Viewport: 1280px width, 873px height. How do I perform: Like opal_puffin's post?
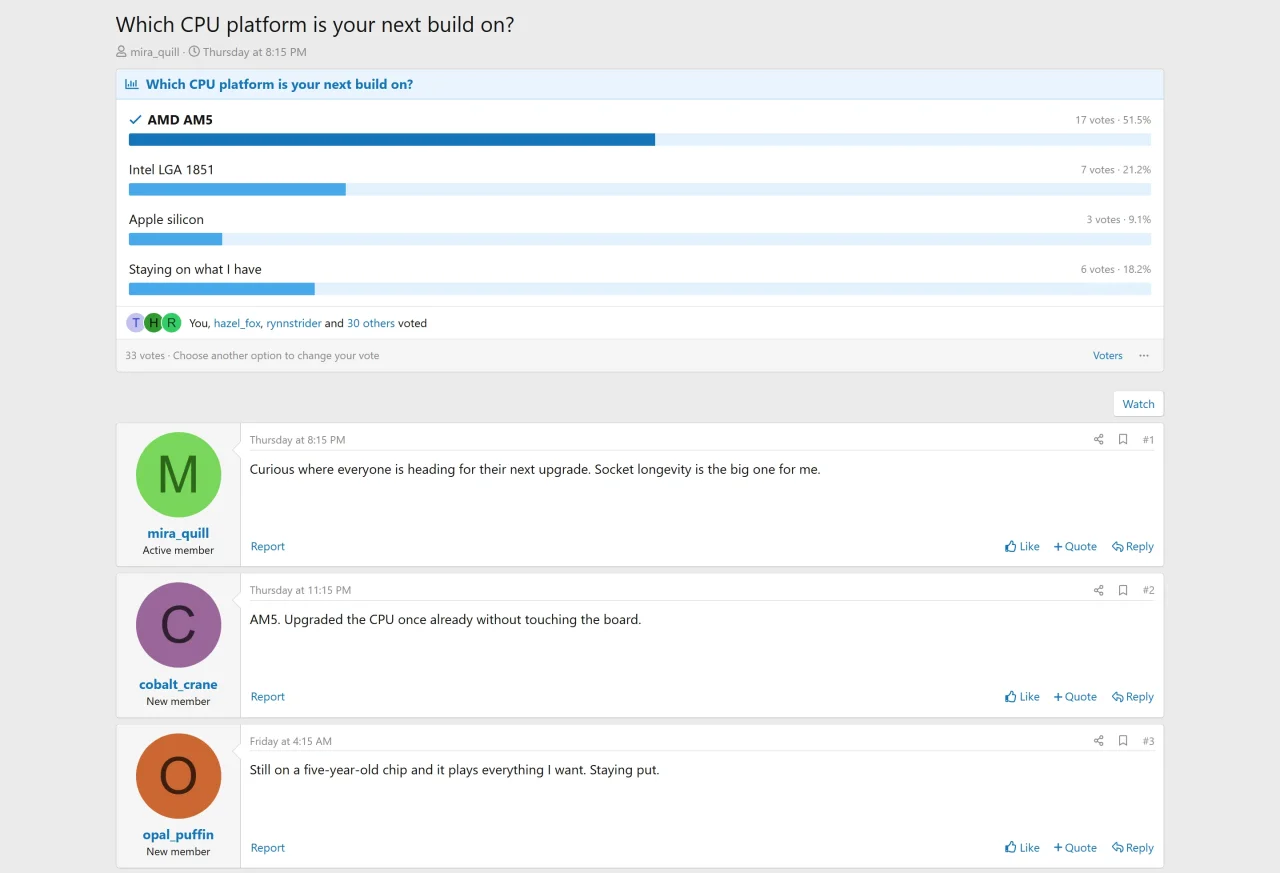tap(1022, 848)
